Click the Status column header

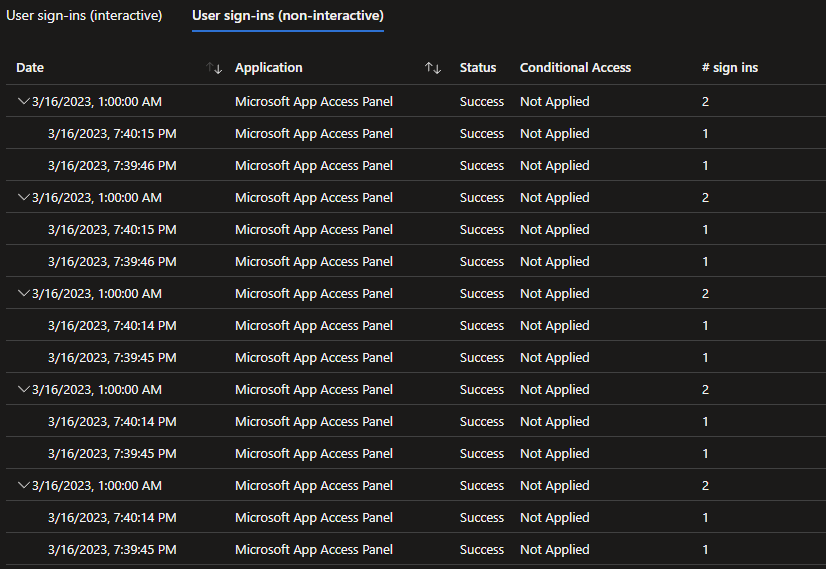(478, 68)
